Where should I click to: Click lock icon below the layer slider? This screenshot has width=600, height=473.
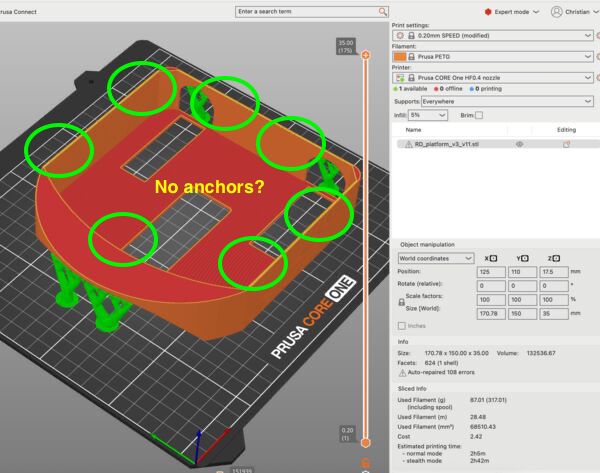[365, 463]
